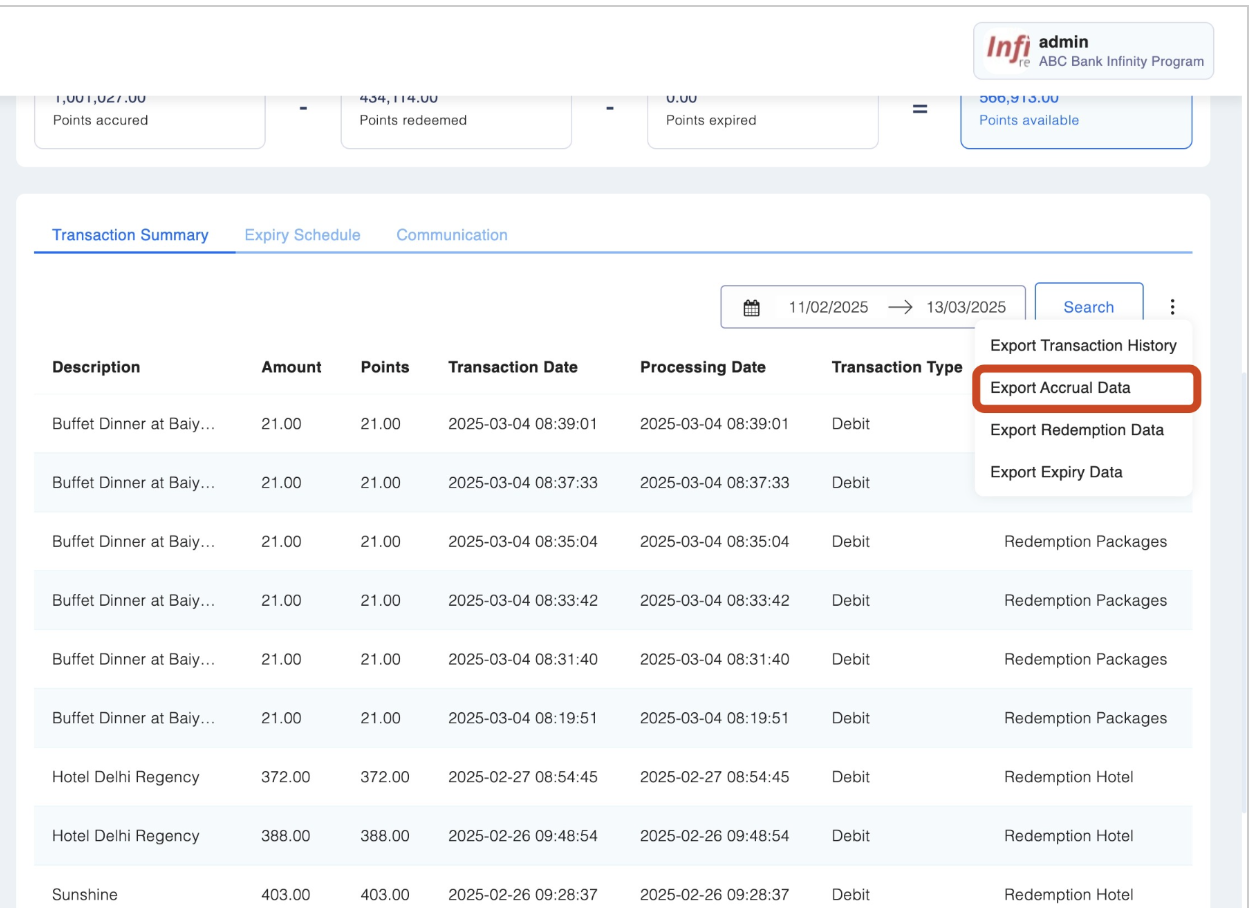This screenshot has width=1254, height=908.
Task: Click the arrow between the two dates
Action: coord(900,308)
